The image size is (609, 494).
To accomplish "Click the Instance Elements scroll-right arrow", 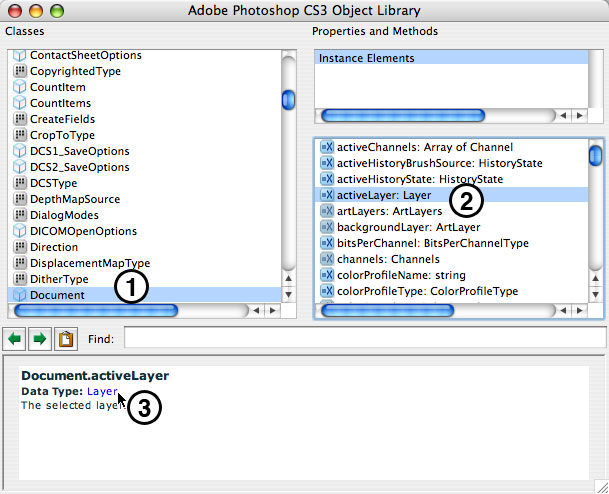I will (x=579, y=115).
